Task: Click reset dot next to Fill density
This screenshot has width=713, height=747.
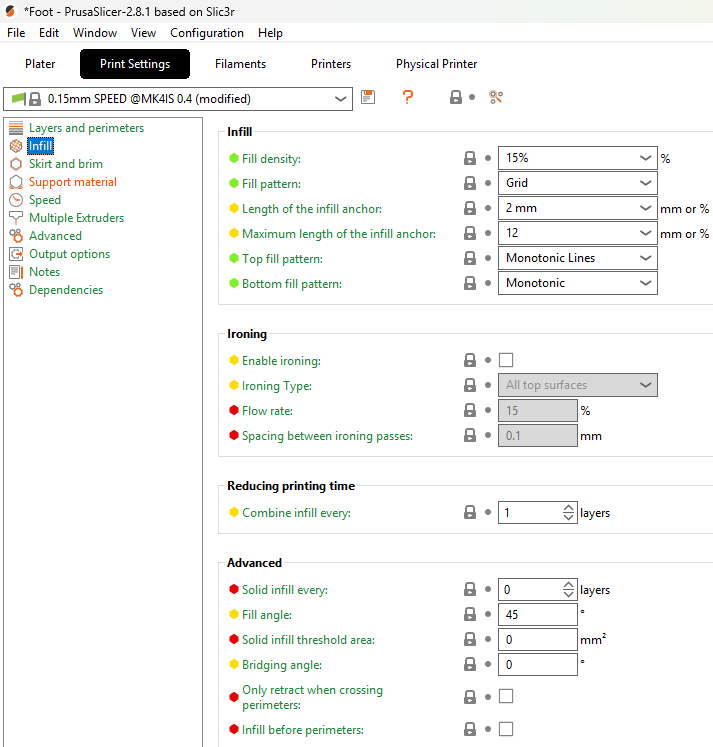Action: (x=488, y=158)
